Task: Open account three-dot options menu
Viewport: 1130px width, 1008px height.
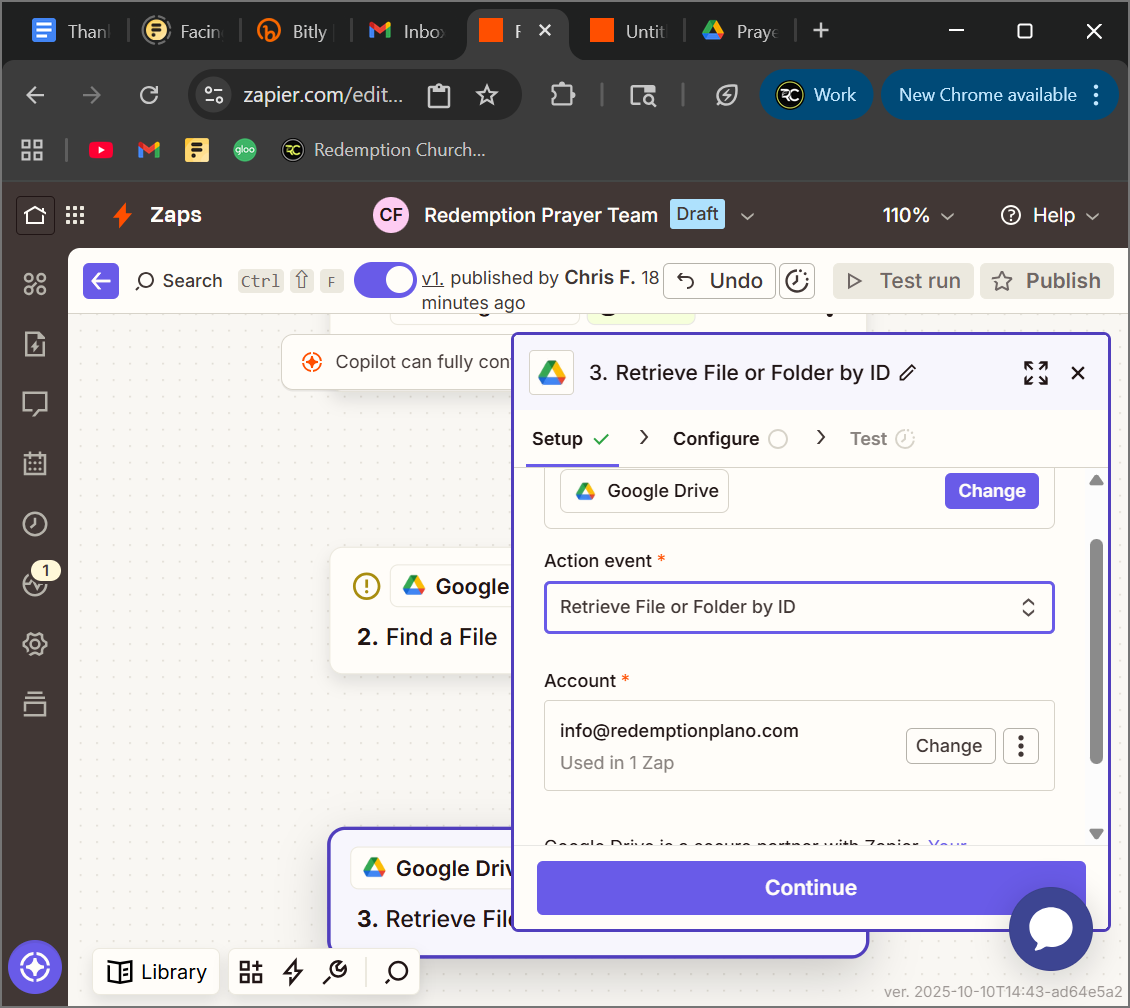Action: [1021, 746]
